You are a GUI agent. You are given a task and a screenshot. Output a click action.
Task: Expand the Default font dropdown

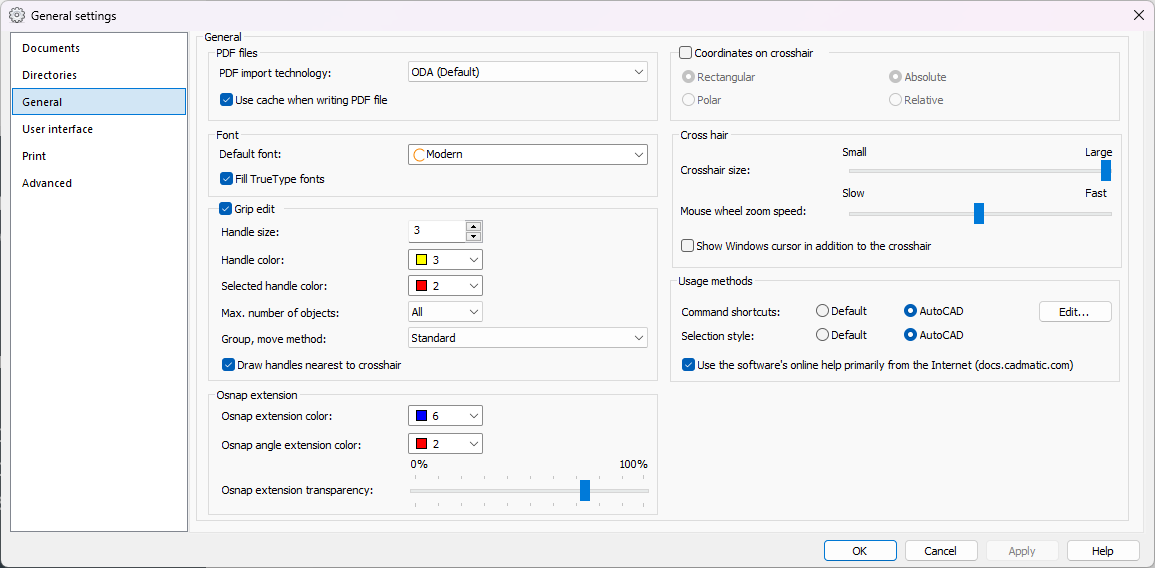(x=528, y=154)
